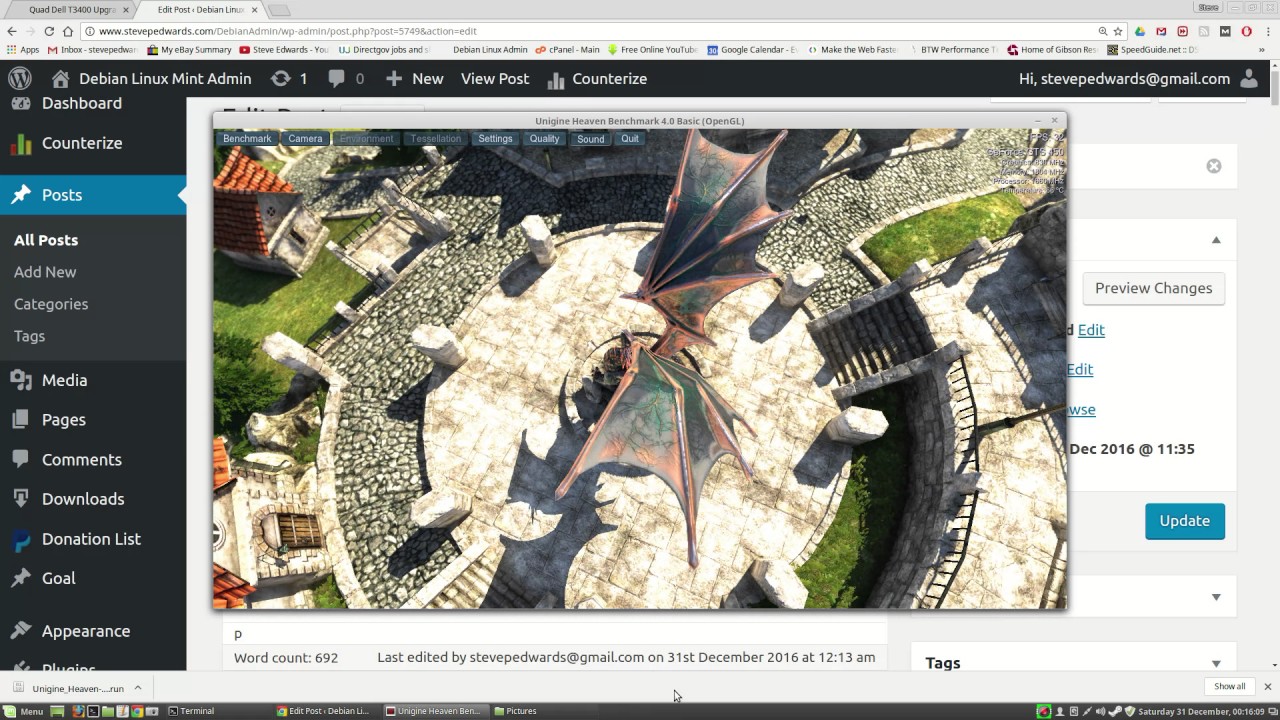
Task: Click the Preview Changes button
Action: point(1153,288)
